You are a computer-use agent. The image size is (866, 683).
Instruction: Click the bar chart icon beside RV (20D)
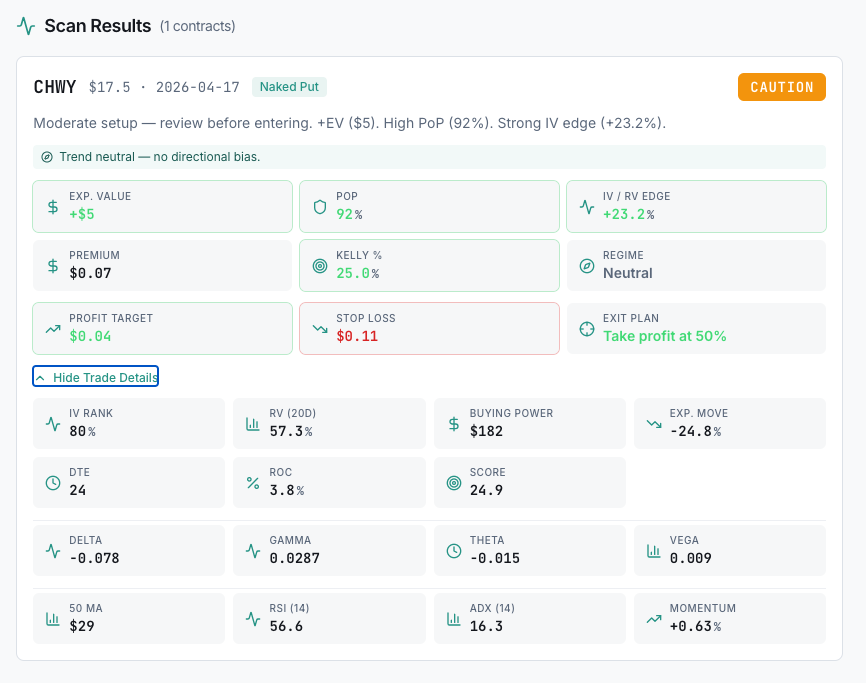(x=253, y=423)
